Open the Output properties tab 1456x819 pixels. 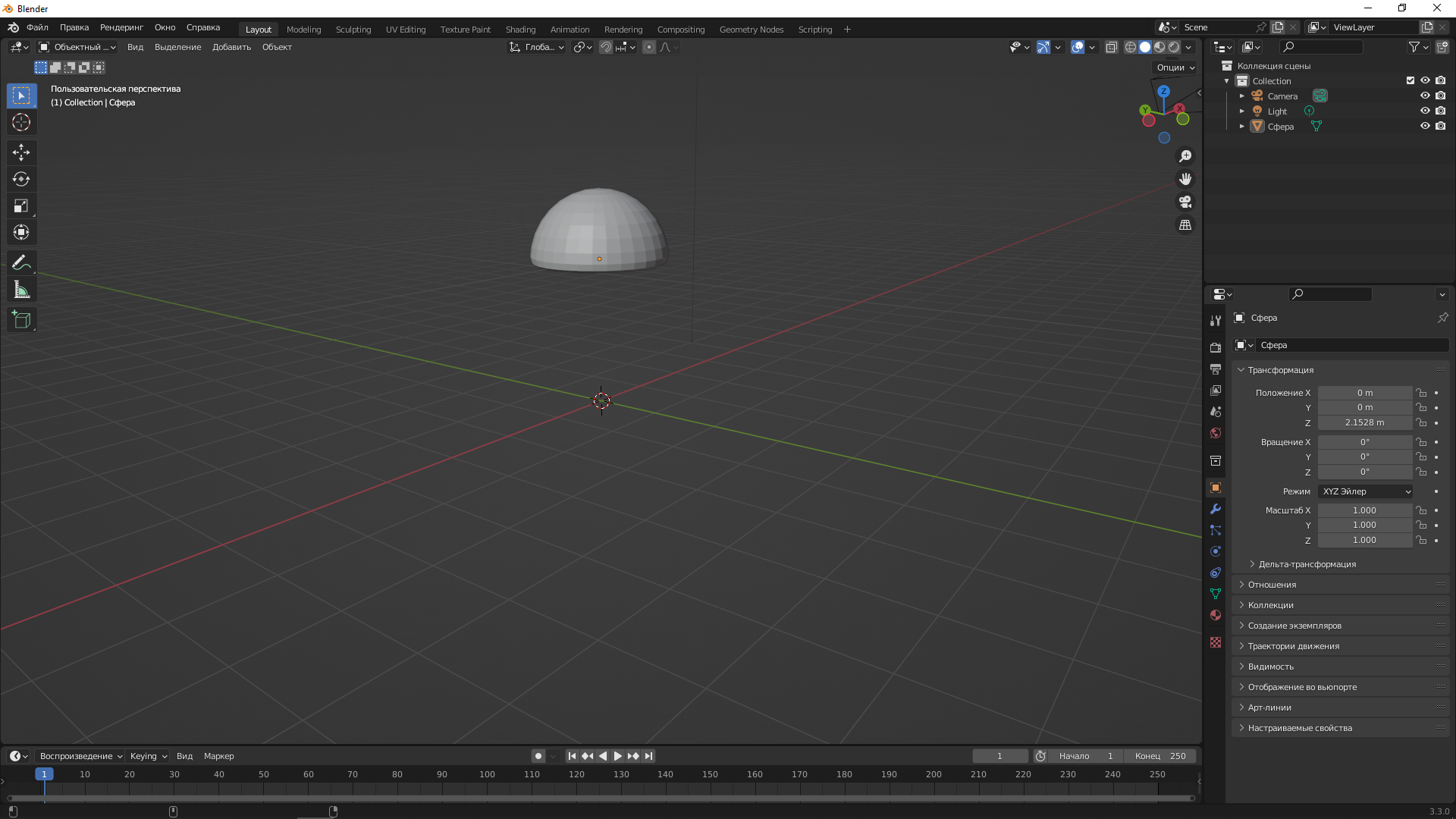[1216, 369]
